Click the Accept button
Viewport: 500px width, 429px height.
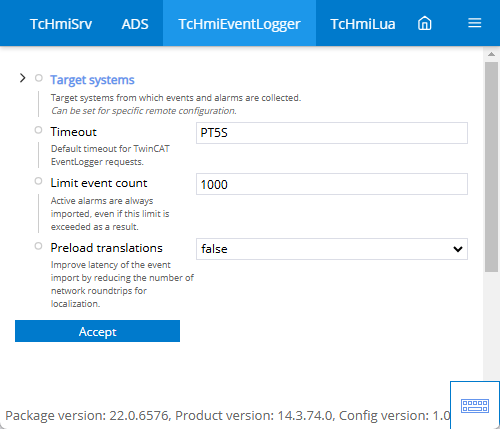[97, 331]
